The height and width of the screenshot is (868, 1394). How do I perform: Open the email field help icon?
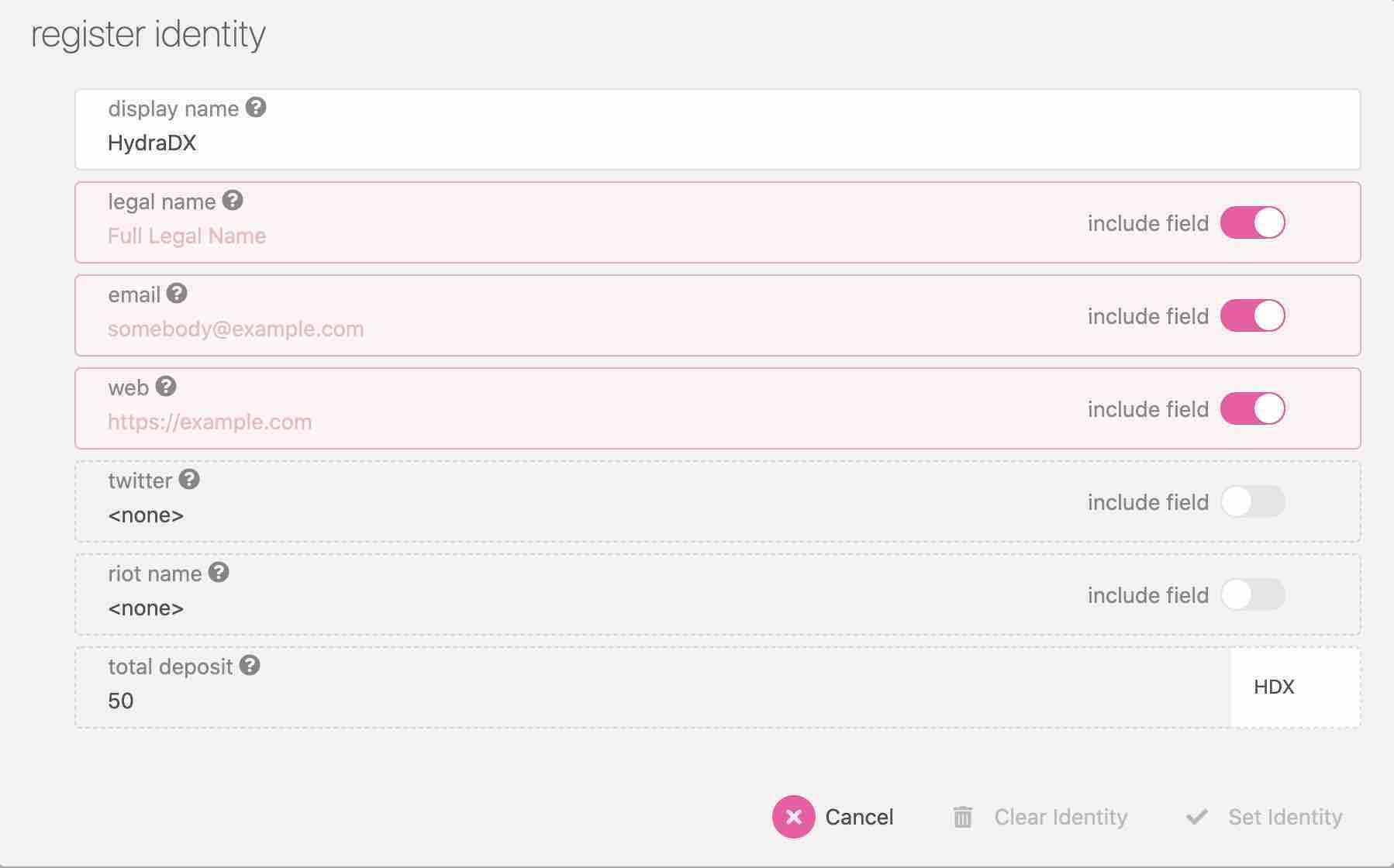pos(177,294)
